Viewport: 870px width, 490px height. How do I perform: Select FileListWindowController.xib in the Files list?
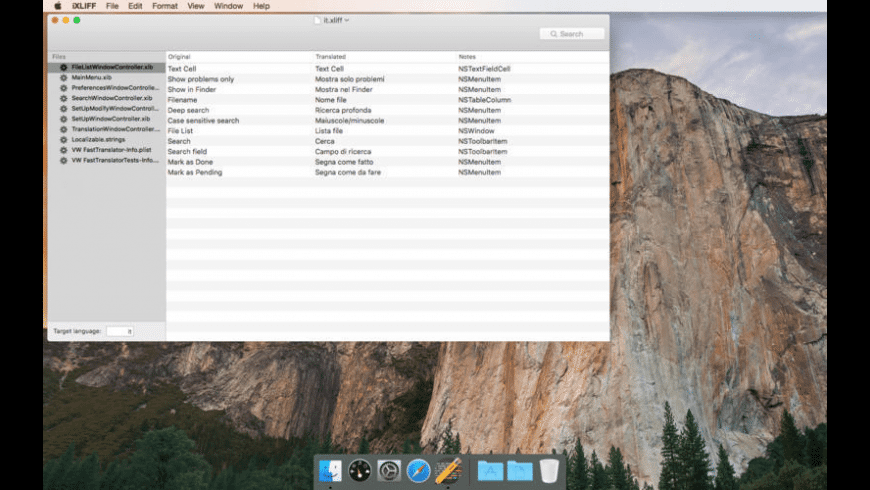112,67
